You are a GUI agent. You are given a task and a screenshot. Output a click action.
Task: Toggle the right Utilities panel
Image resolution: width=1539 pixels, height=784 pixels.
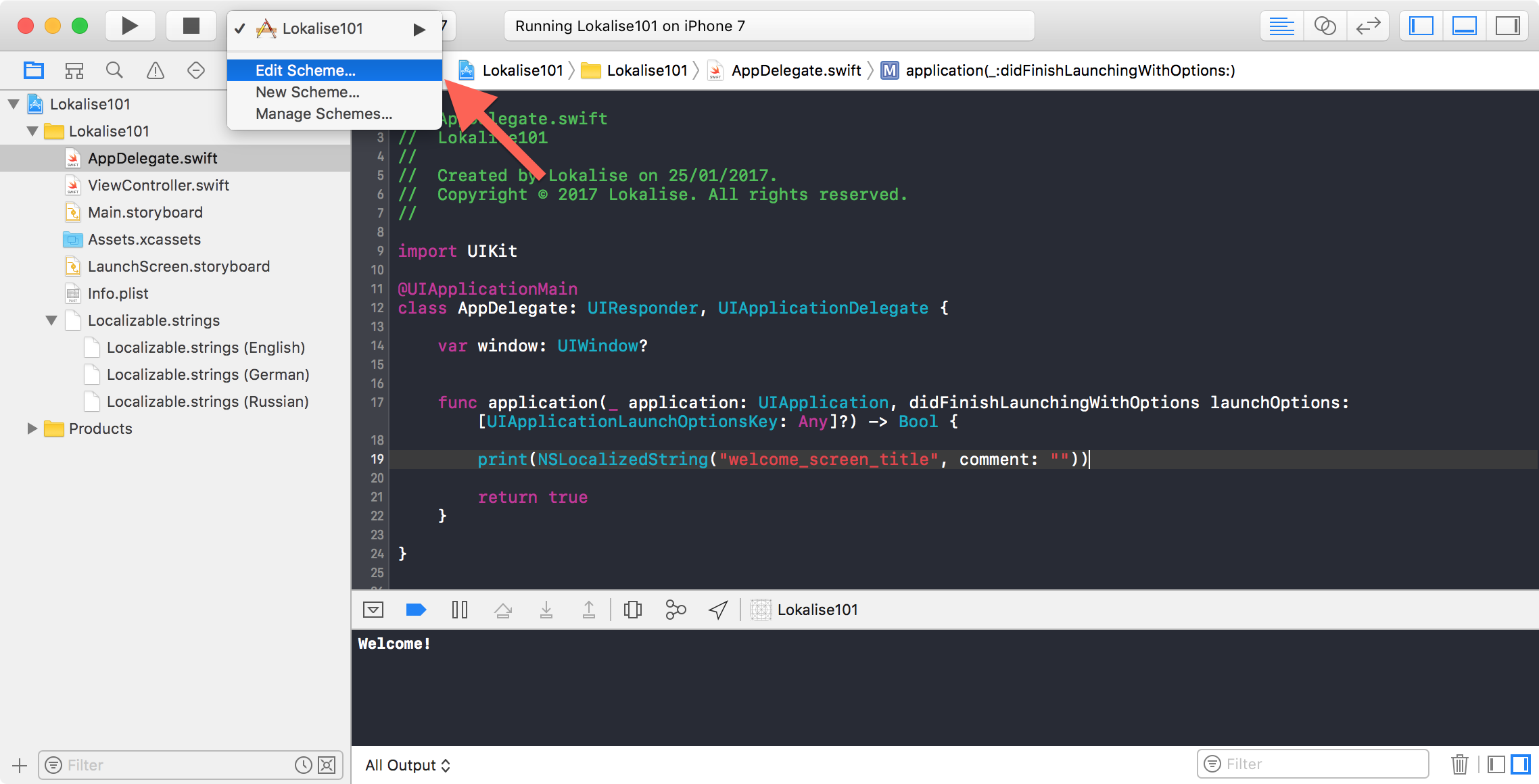(1507, 26)
